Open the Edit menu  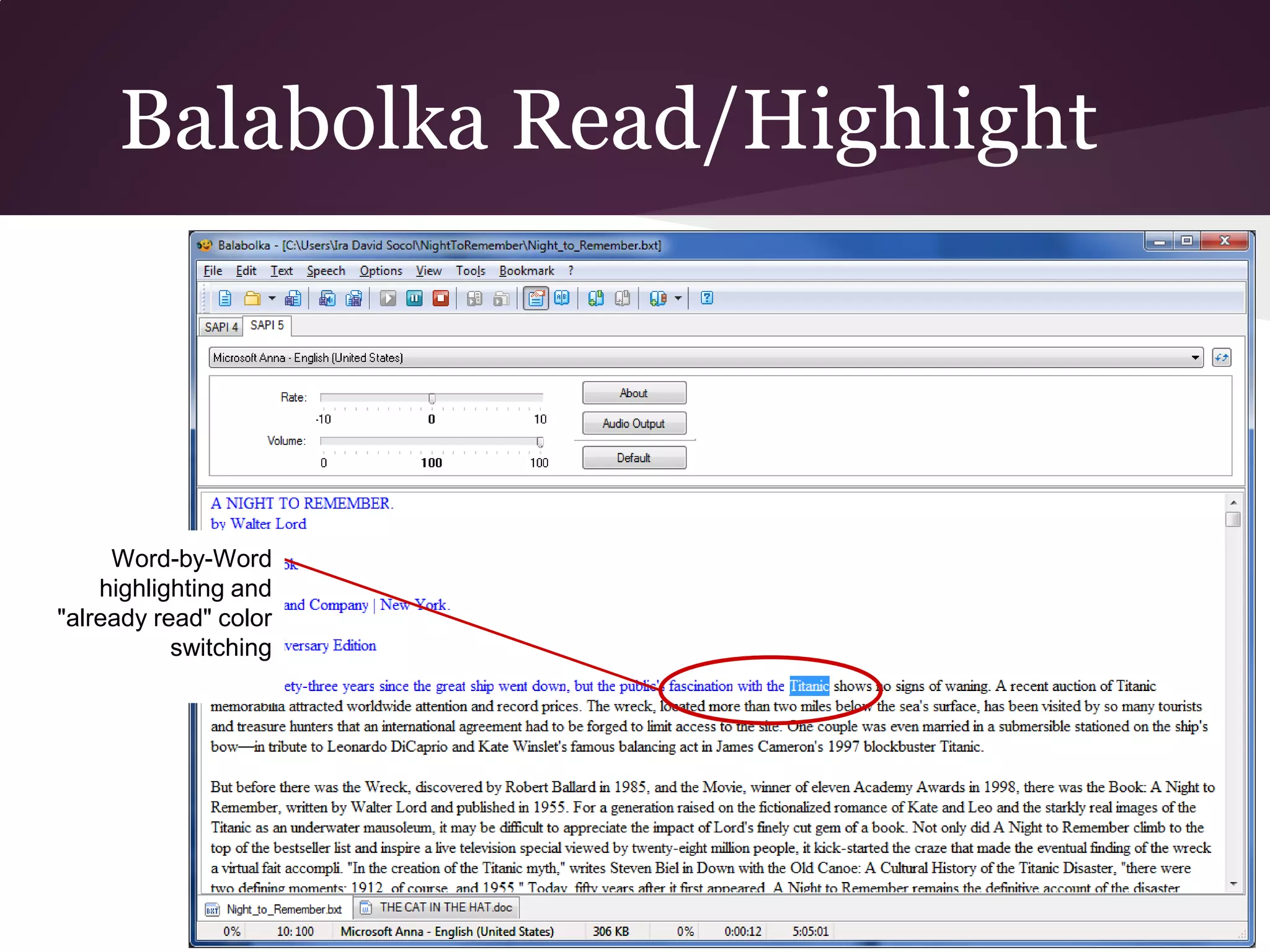pos(246,271)
